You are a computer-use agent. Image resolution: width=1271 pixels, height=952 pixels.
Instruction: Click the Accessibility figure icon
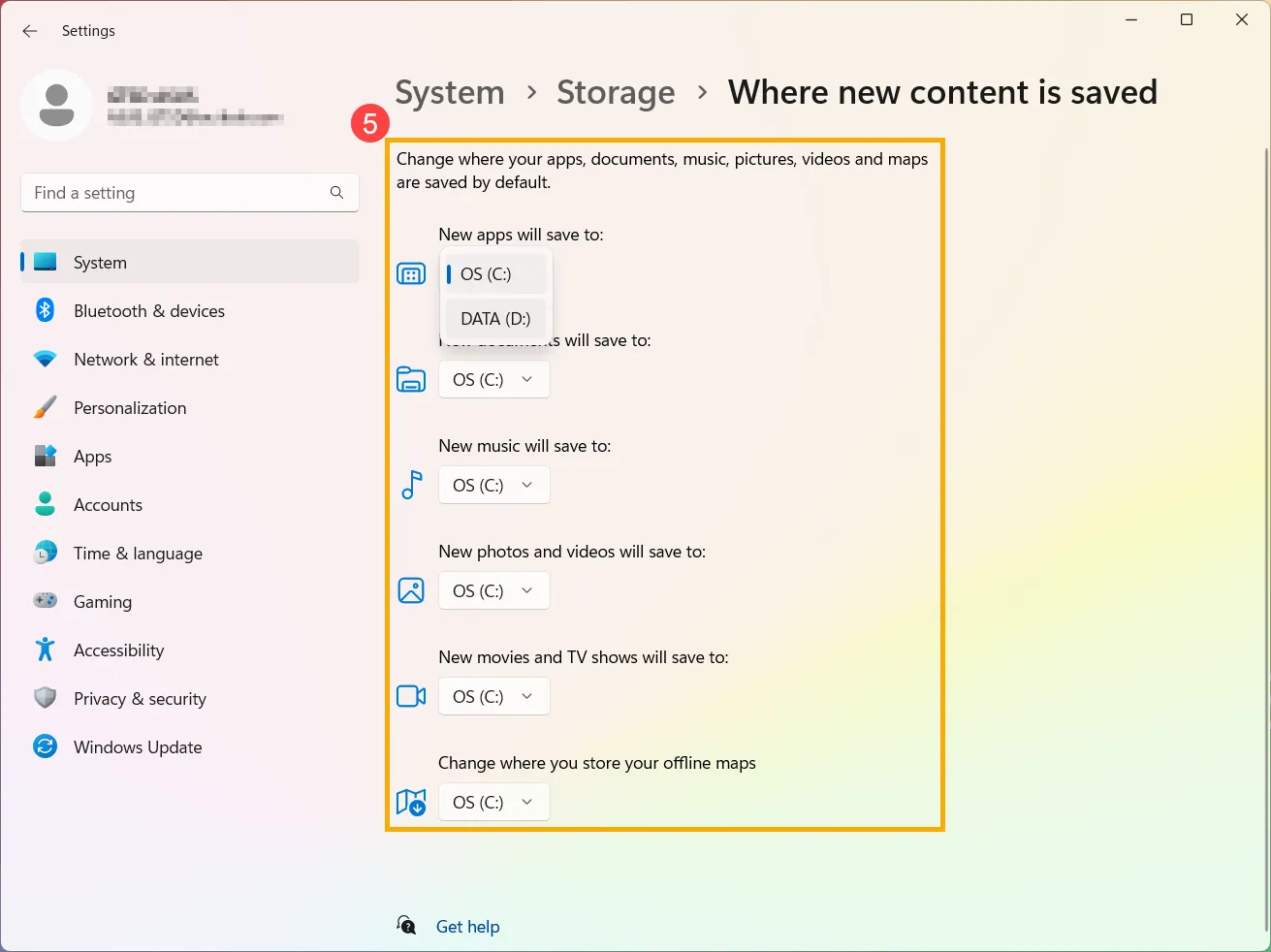pyautogui.click(x=46, y=650)
